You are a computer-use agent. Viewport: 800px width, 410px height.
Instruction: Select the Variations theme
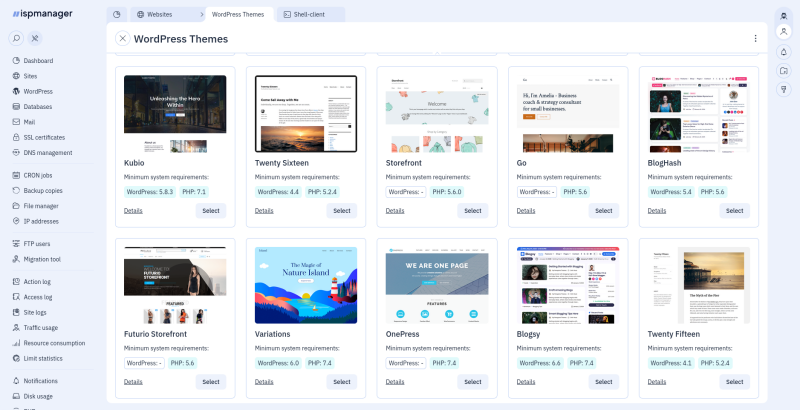(x=342, y=382)
